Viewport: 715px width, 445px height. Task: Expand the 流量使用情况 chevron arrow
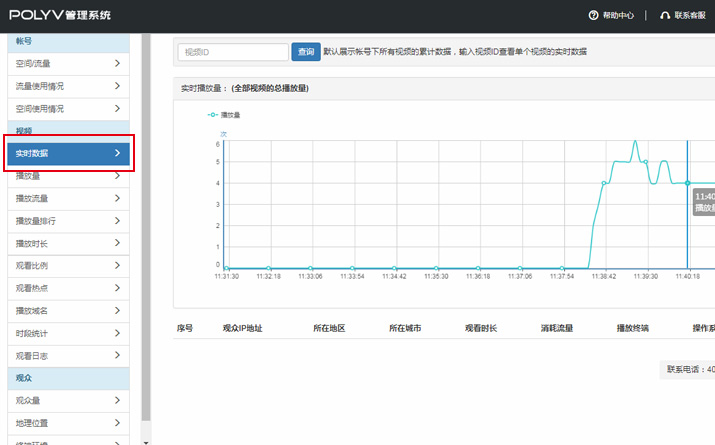click(117, 86)
